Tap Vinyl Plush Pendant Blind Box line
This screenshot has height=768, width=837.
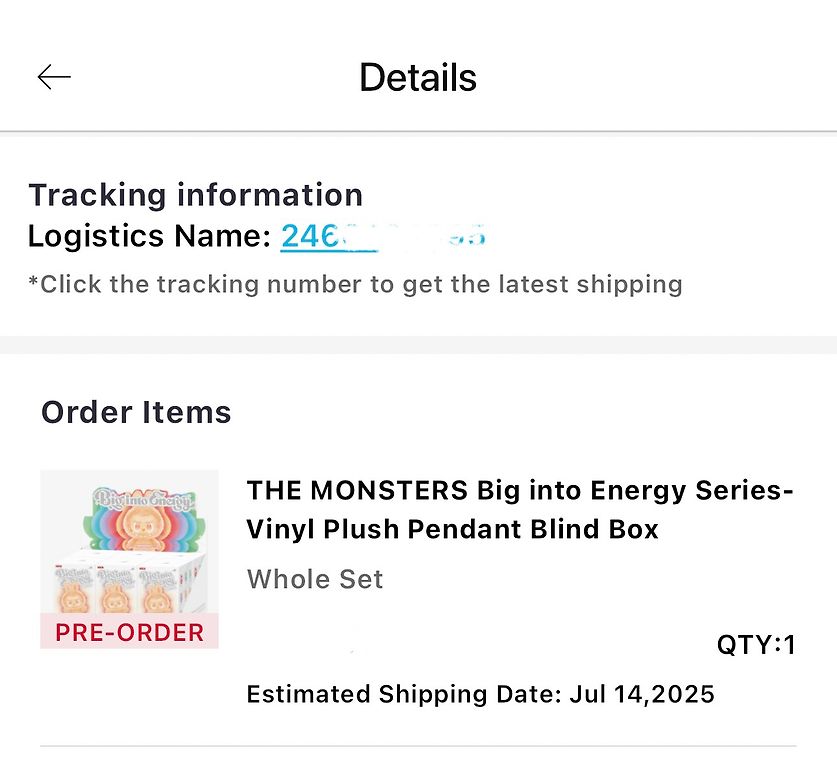453,528
